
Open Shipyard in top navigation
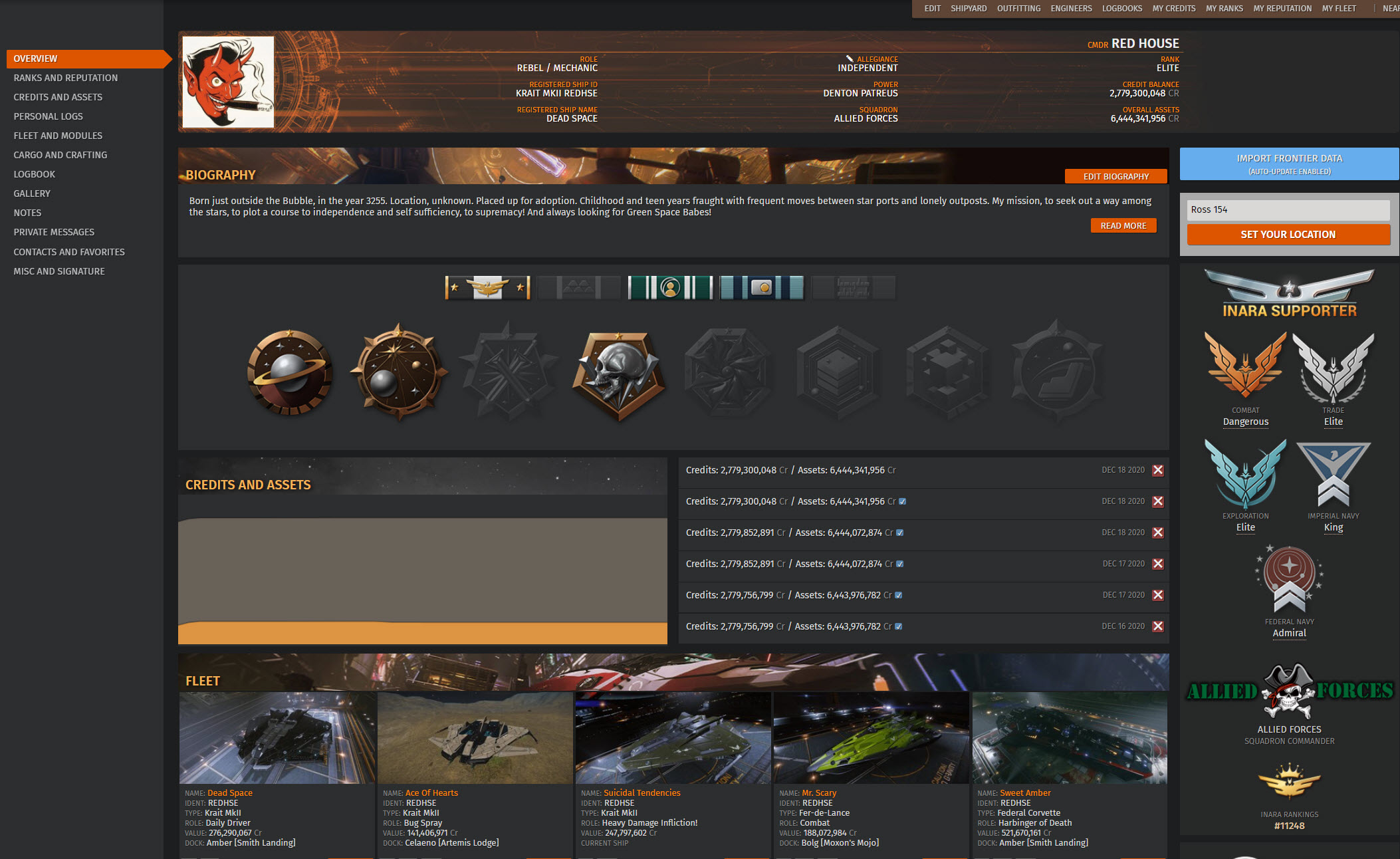[x=969, y=9]
